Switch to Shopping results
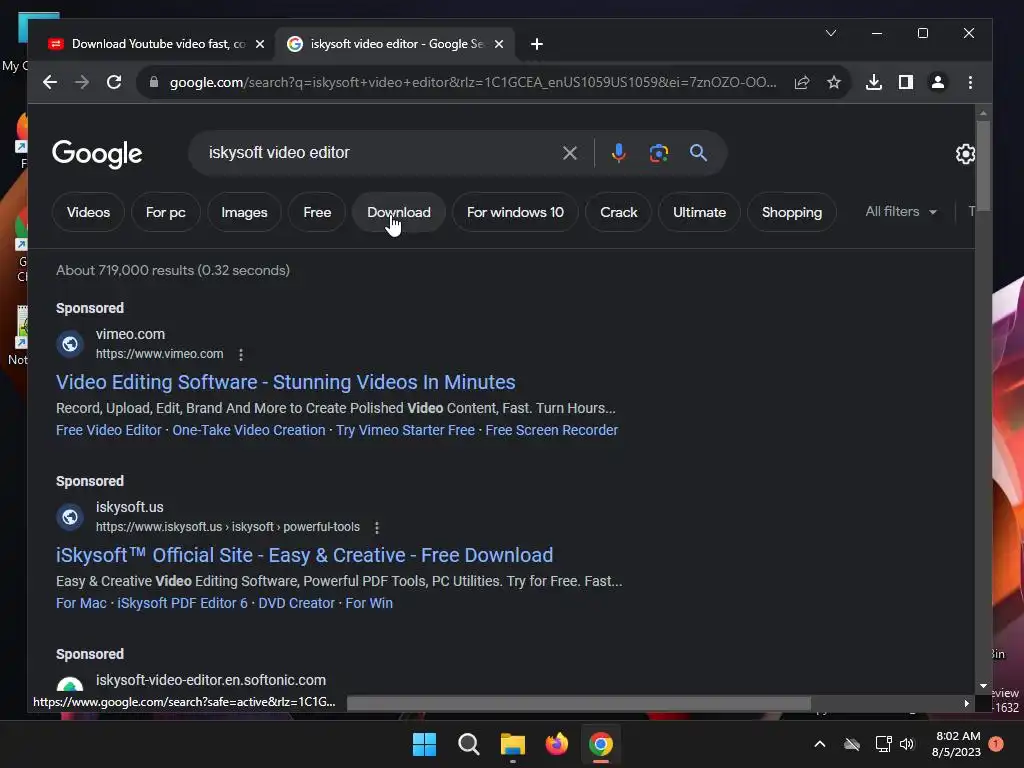This screenshot has width=1024, height=768. 792,212
